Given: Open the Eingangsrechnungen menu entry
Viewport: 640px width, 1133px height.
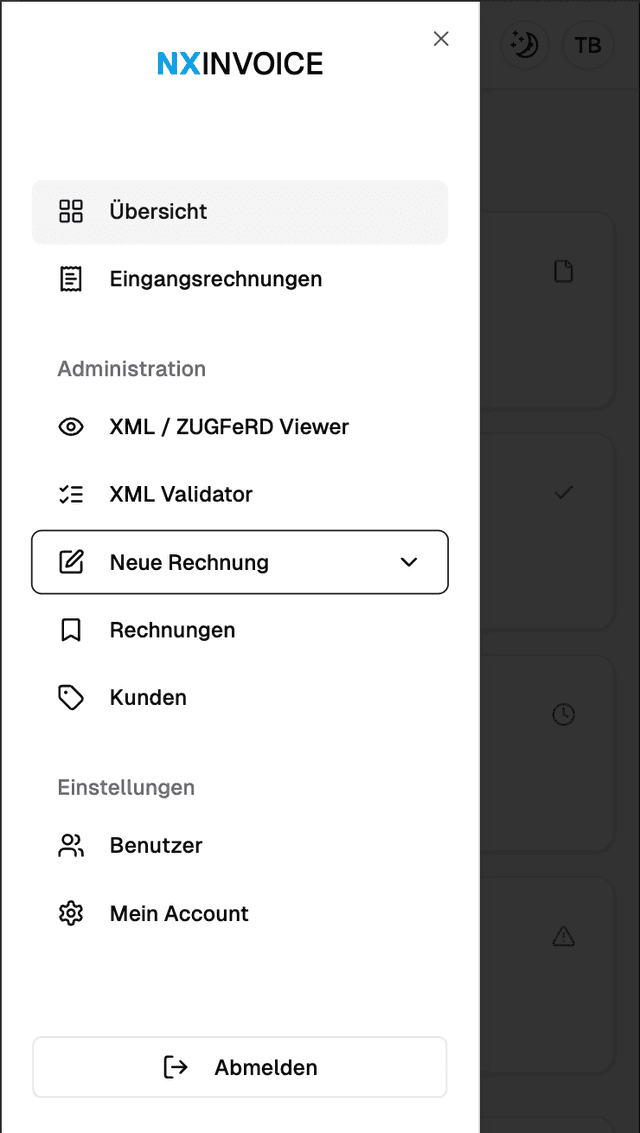Looking at the screenshot, I should click(240, 279).
